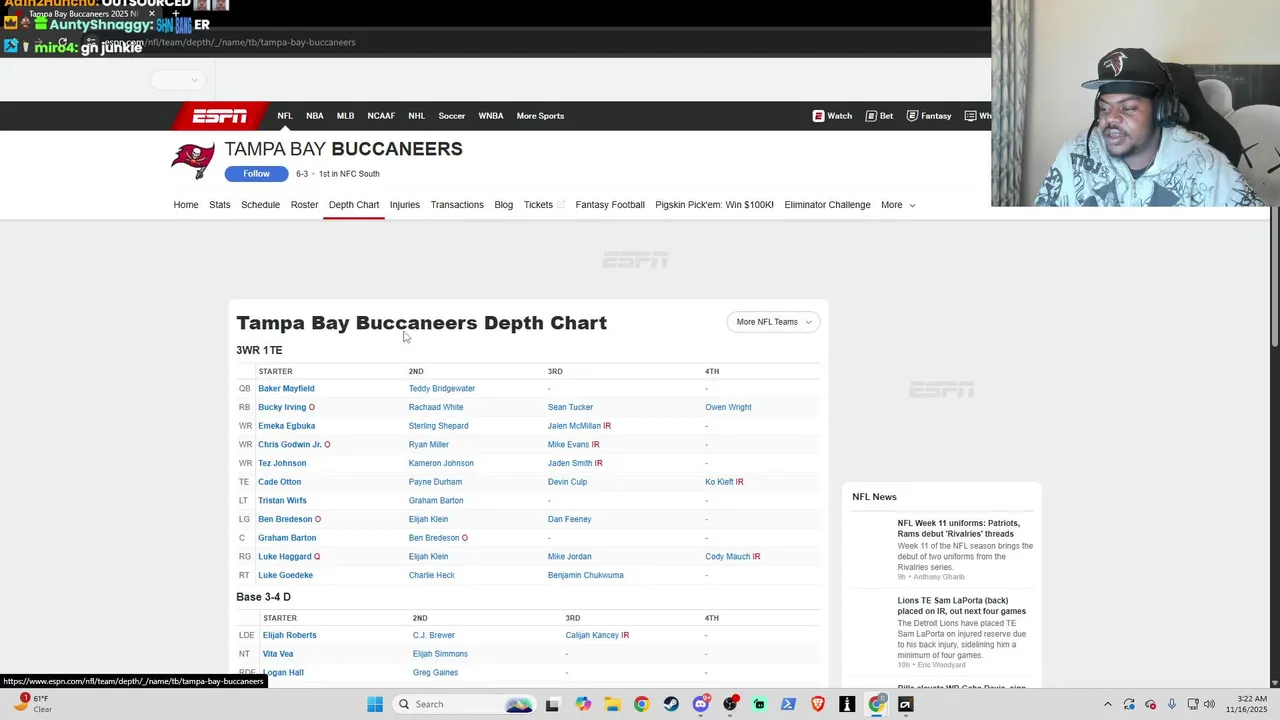Open Brave browser from the taskbar
The image size is (1280, 720).
818,704
